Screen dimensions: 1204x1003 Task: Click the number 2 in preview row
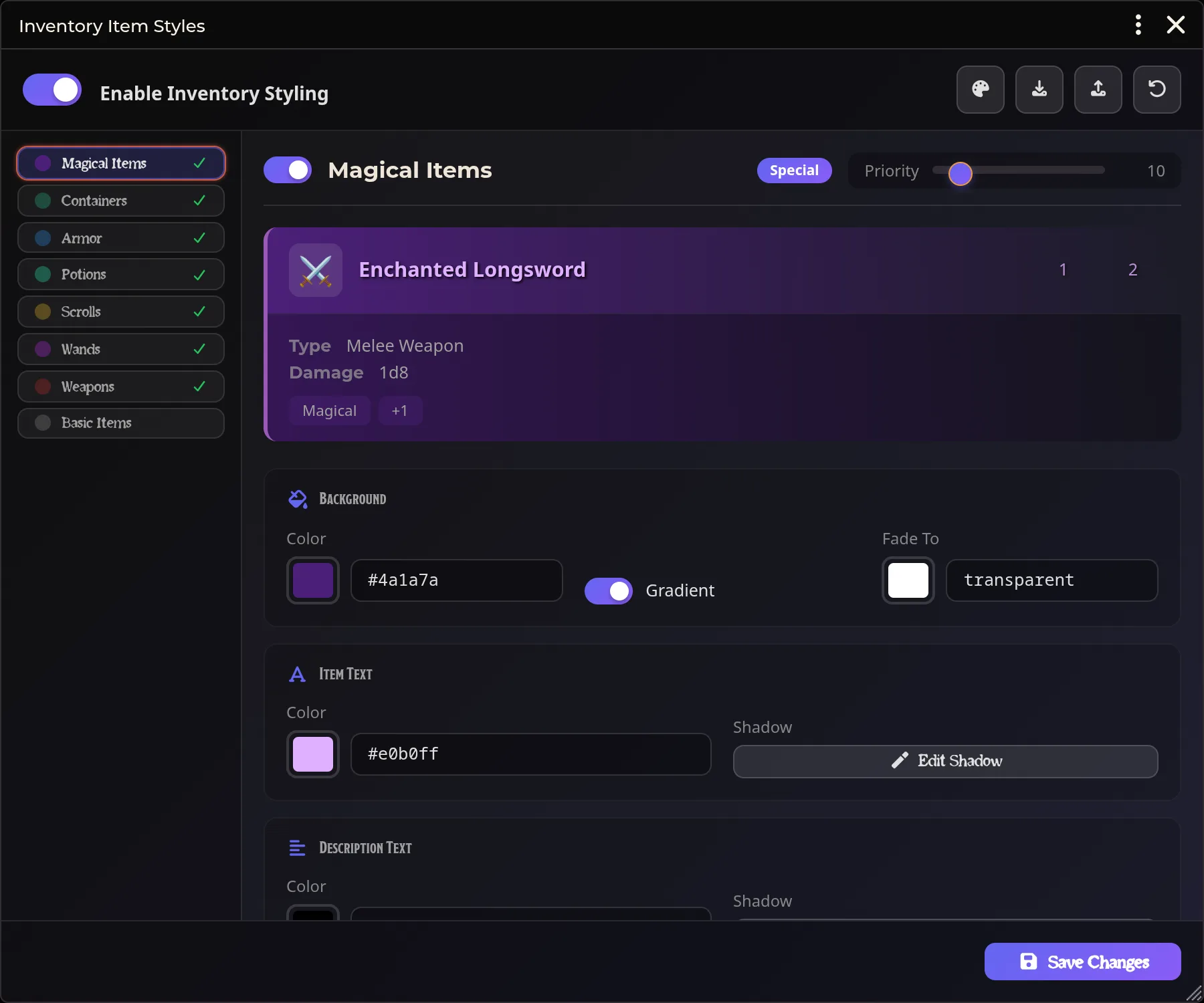[x=1132, y=269]
